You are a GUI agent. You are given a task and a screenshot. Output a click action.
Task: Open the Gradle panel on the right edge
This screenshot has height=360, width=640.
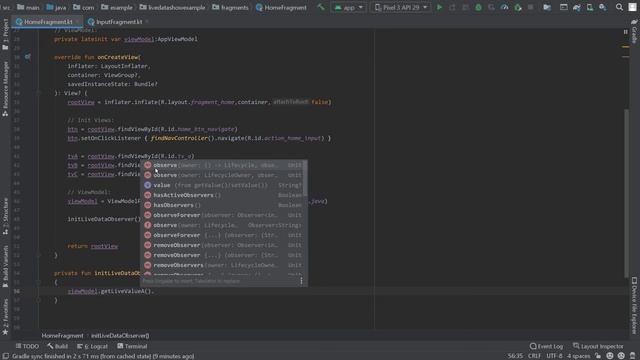[634, 31]
